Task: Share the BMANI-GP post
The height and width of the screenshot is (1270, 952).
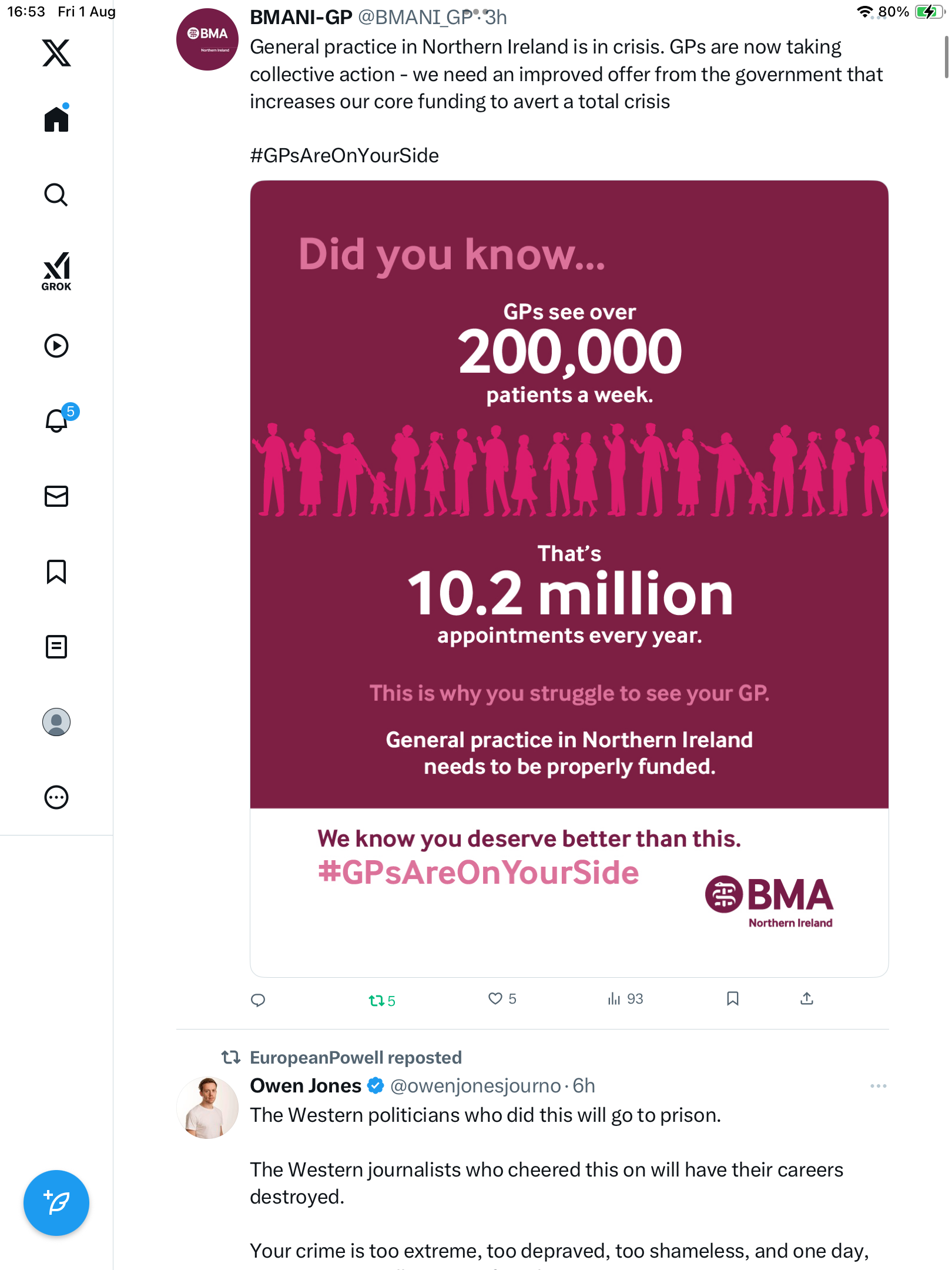Action: [807, 999]
